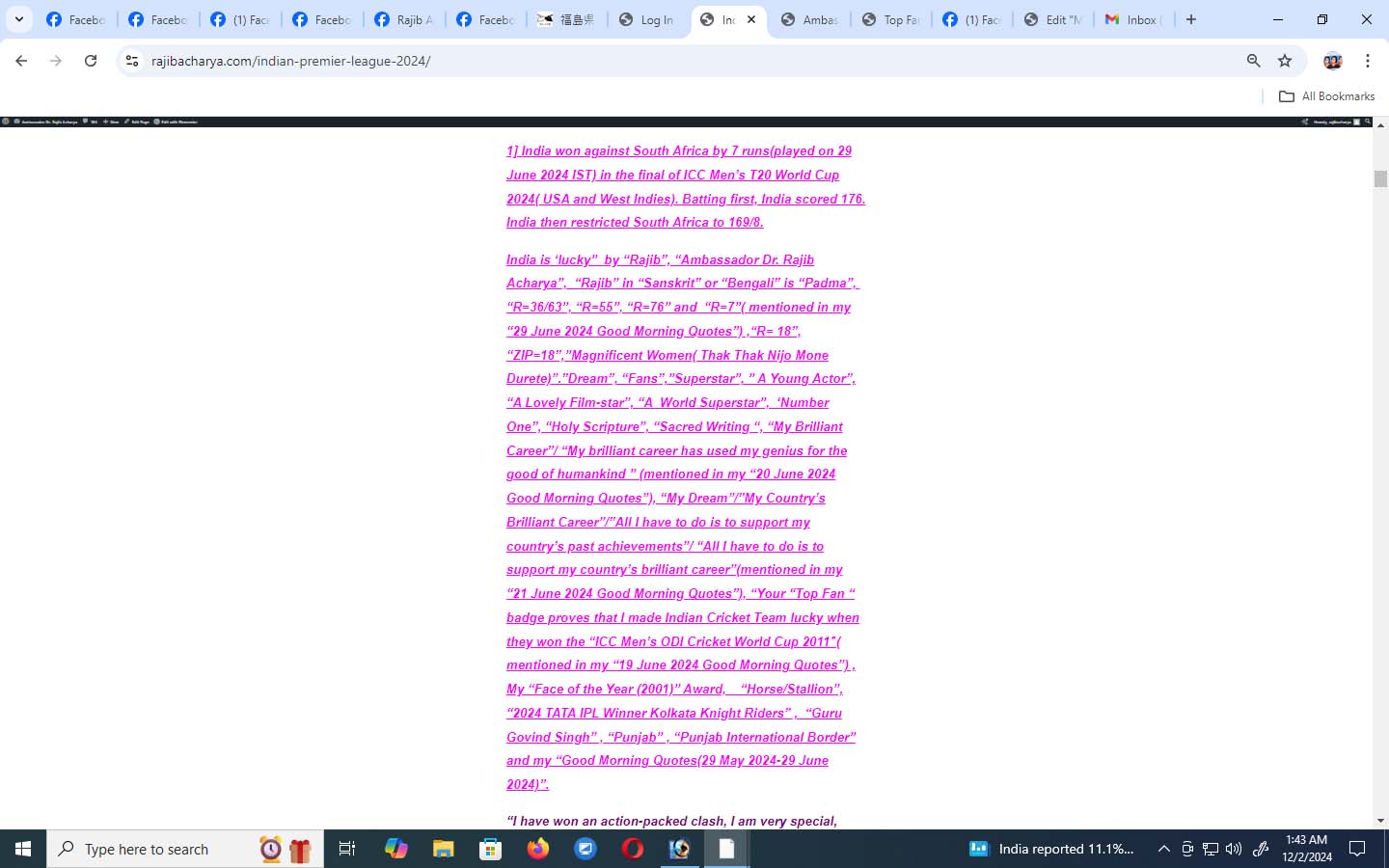Switch to the Top Fa tab

(891, 19)
